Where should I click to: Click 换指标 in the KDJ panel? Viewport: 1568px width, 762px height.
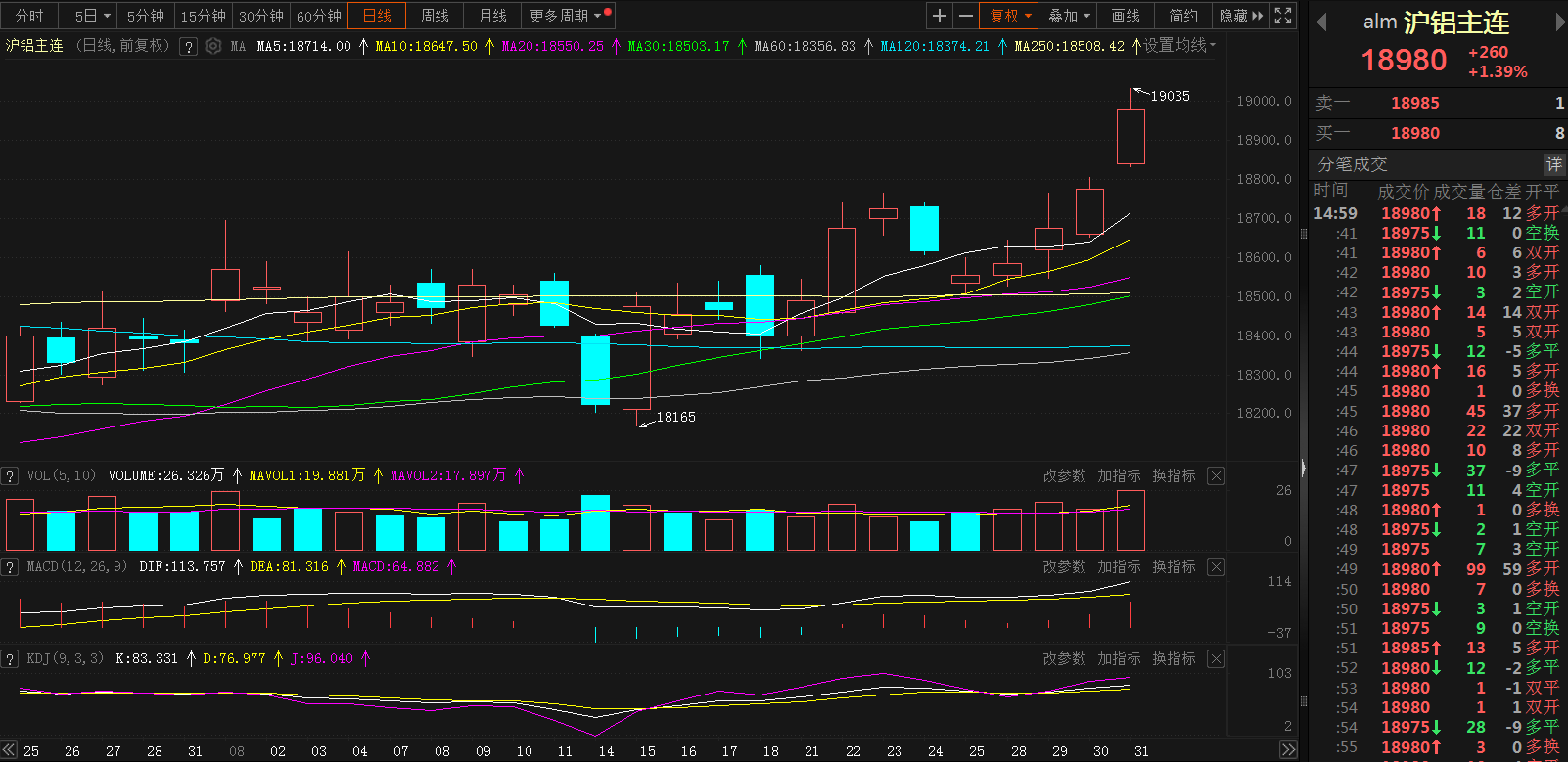coord(1174,659)
